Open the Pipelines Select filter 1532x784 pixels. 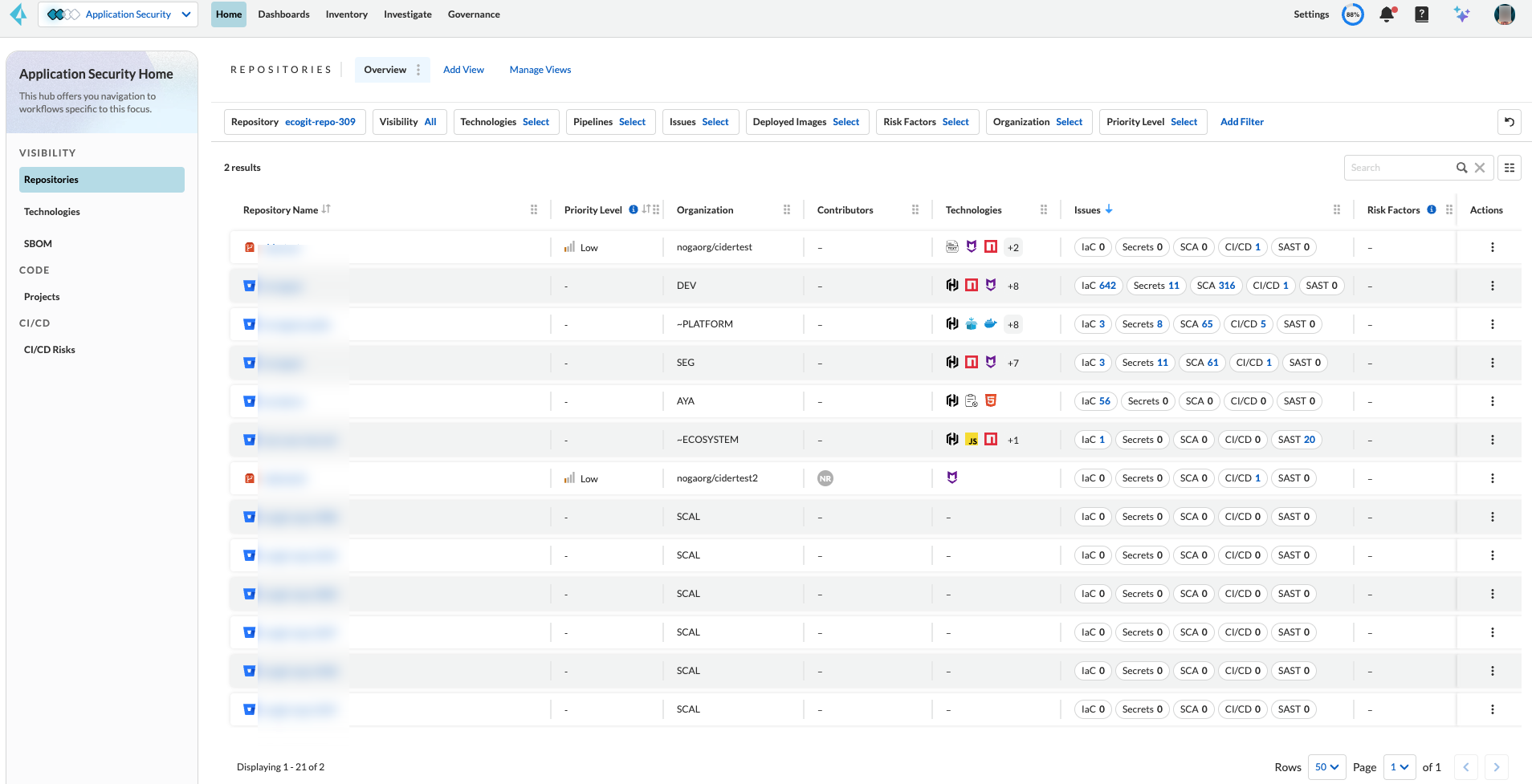click(x=609, y=122)
